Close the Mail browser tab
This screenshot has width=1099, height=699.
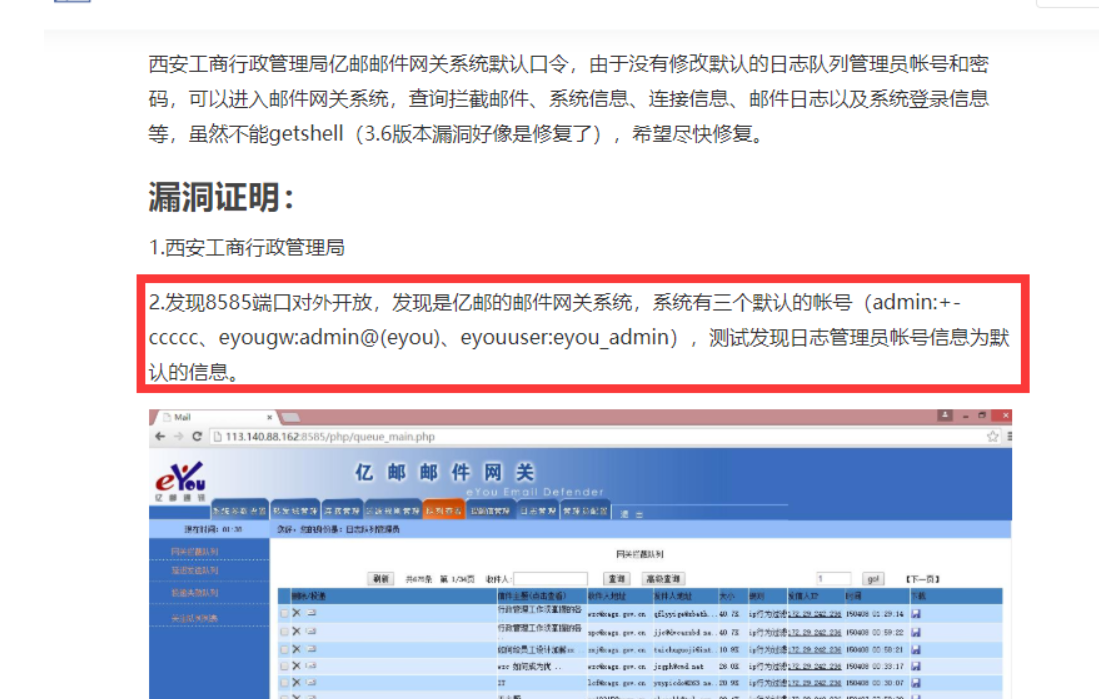pos(269,417)
